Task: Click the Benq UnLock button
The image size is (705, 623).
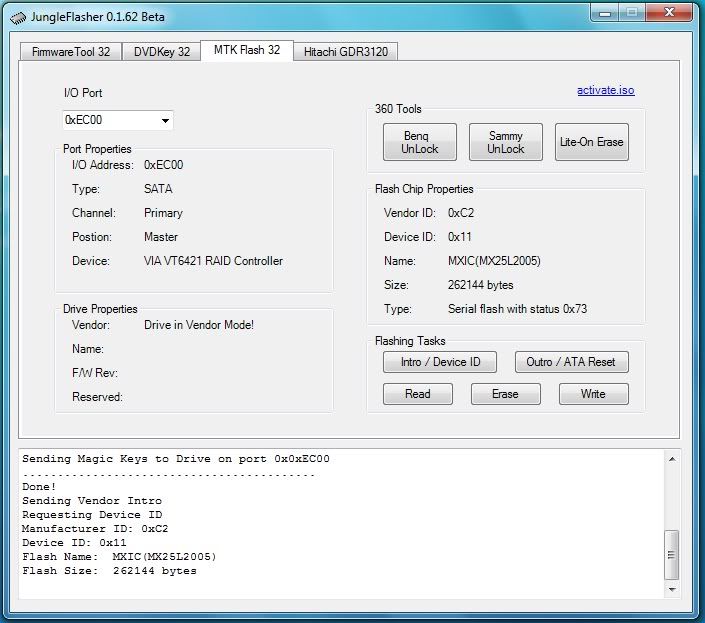Action: tap(419, 142)
